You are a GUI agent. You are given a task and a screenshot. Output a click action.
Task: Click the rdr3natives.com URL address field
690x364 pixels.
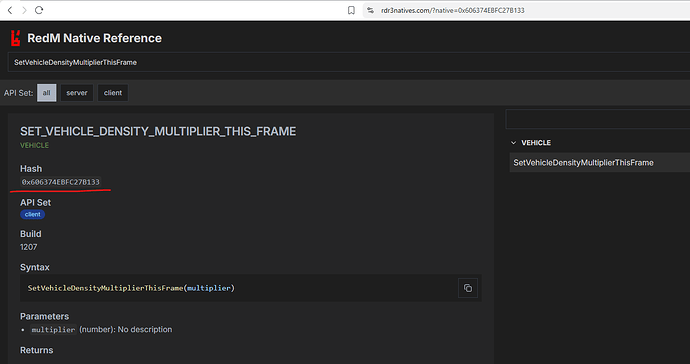click(526, 10)
